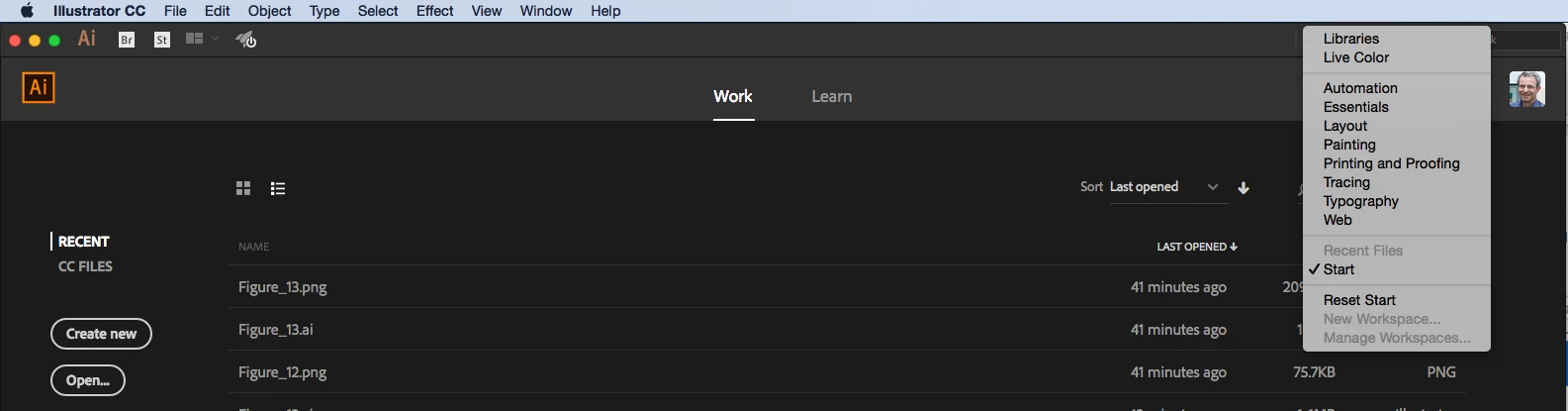Open the Illustrator CC application menu
This screenshot has width=1568, height=411.
[x=99, y=11]
